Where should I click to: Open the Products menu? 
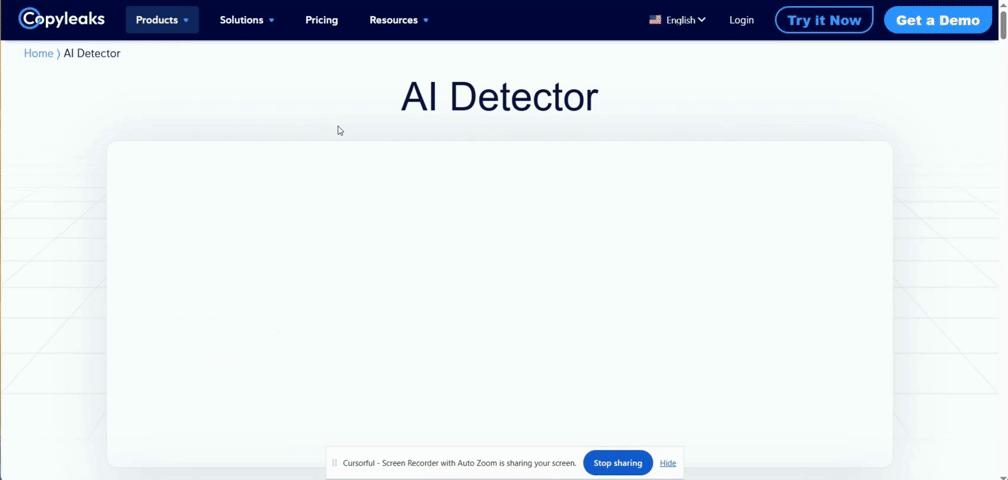click(162, 20)
